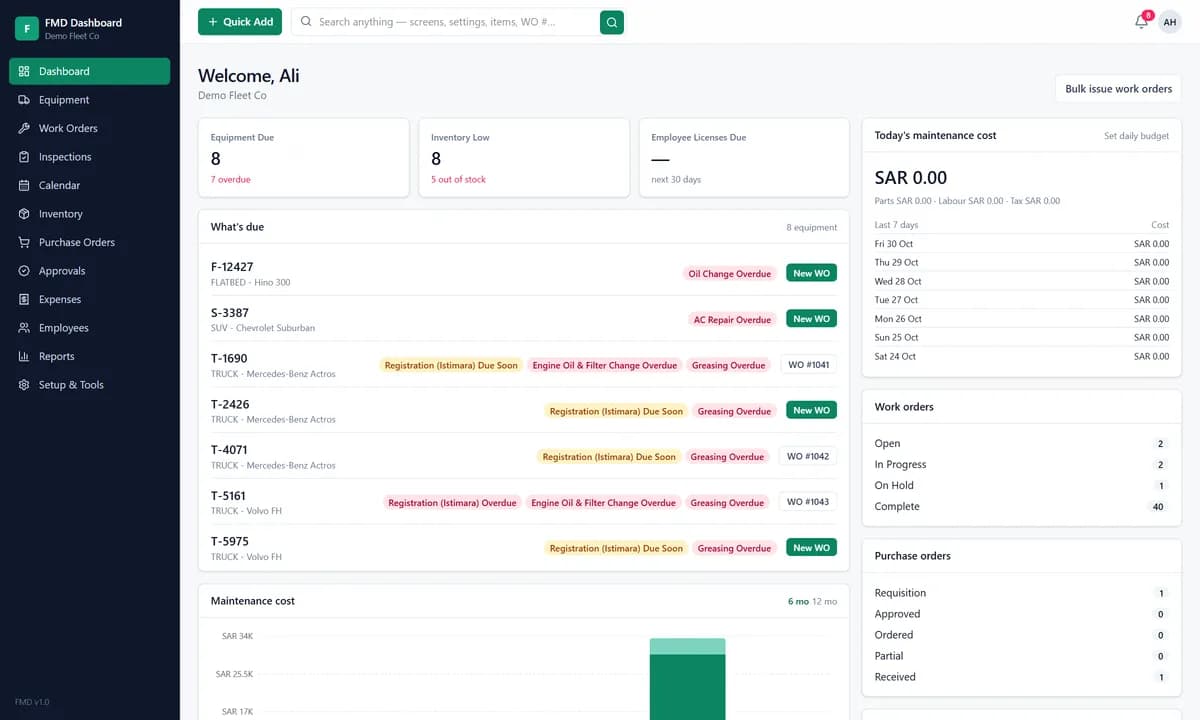
Task: Click the 5 out of stock text
Action: (x=458, y=180)
